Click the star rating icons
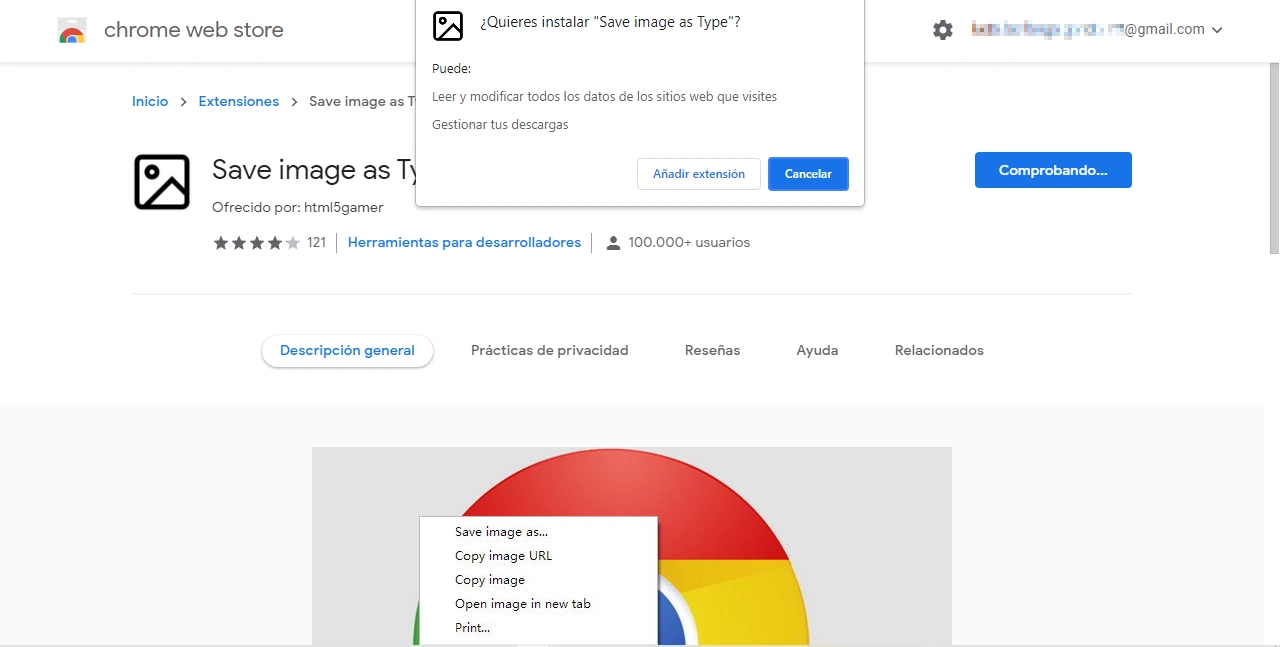The height and width of the screenshot is (647, 1280). pyautogui.click(x=256, y=242)
